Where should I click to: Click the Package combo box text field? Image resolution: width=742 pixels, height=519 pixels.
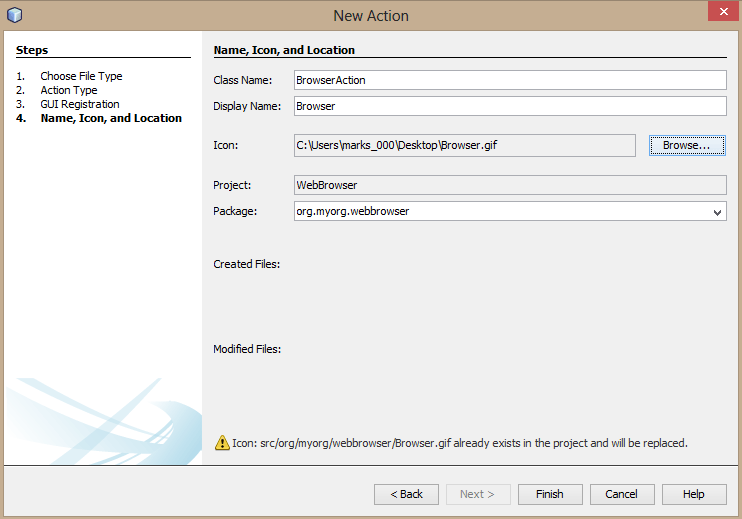coord(500,212)
